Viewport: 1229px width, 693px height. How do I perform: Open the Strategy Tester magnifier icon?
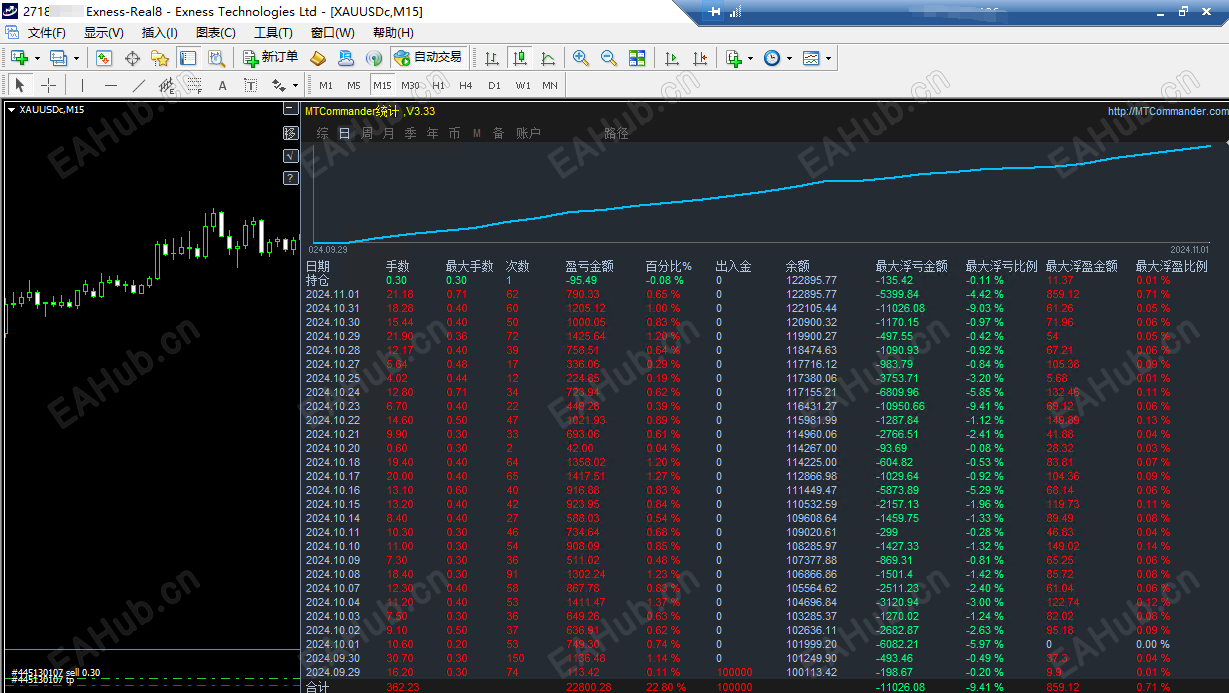tap(216, 58)
